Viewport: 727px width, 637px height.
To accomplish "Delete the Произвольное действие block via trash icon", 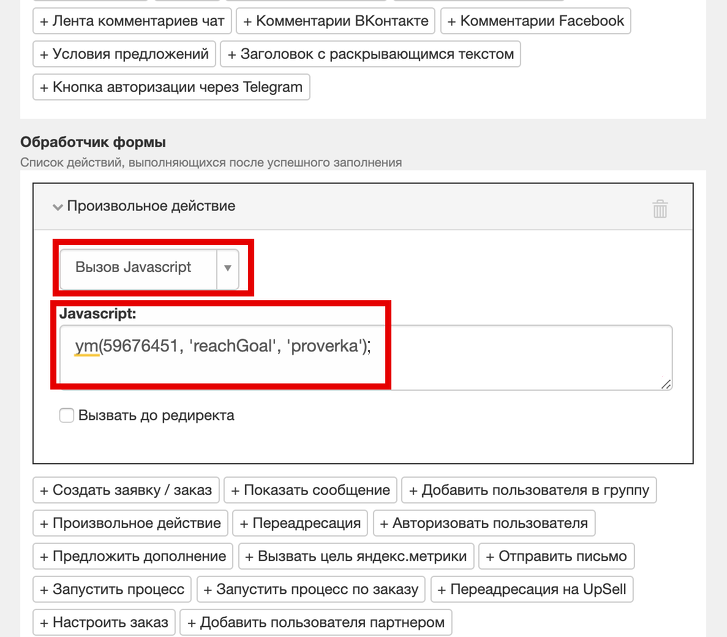I will (x=660, y=209).
